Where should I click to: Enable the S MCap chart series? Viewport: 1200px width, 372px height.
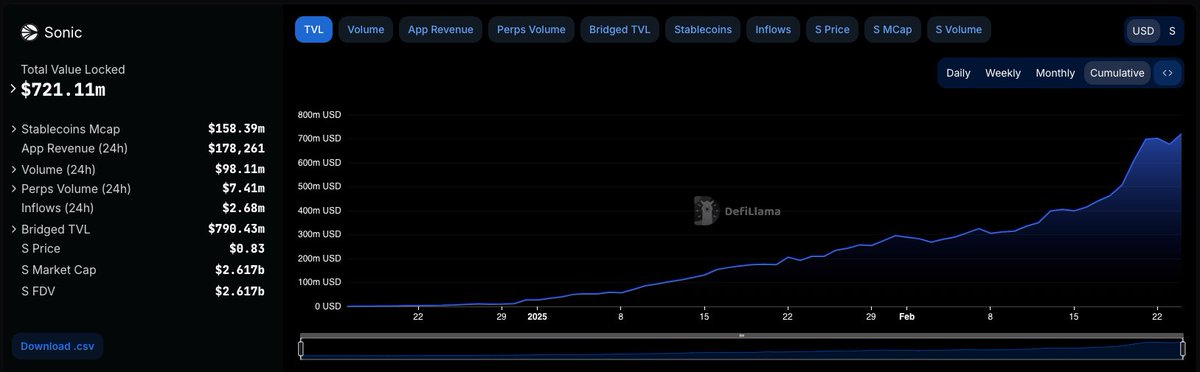[892, 29]
